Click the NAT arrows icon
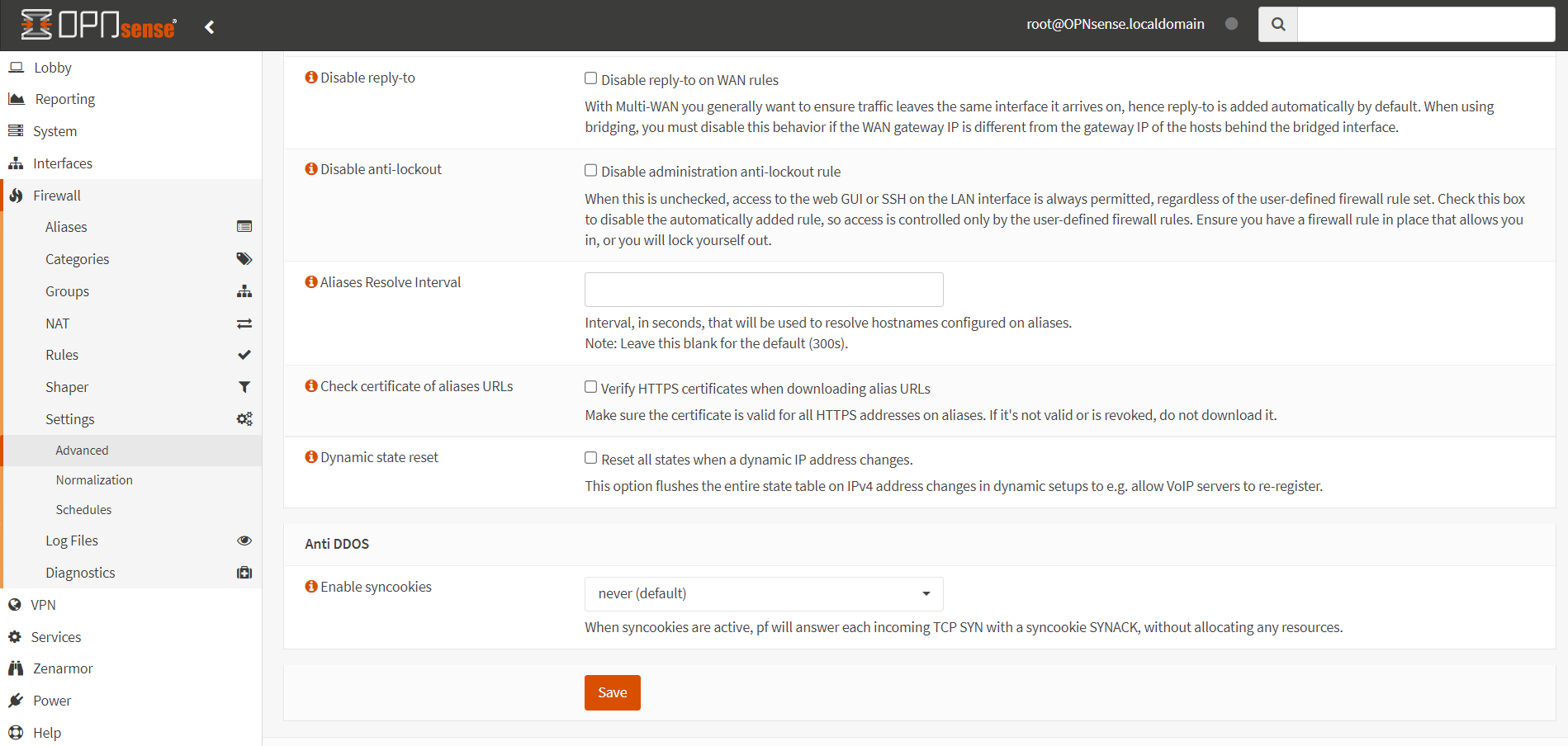This screenshot has width=1568, height=746. pyautogui.click(x=244, y=323)
